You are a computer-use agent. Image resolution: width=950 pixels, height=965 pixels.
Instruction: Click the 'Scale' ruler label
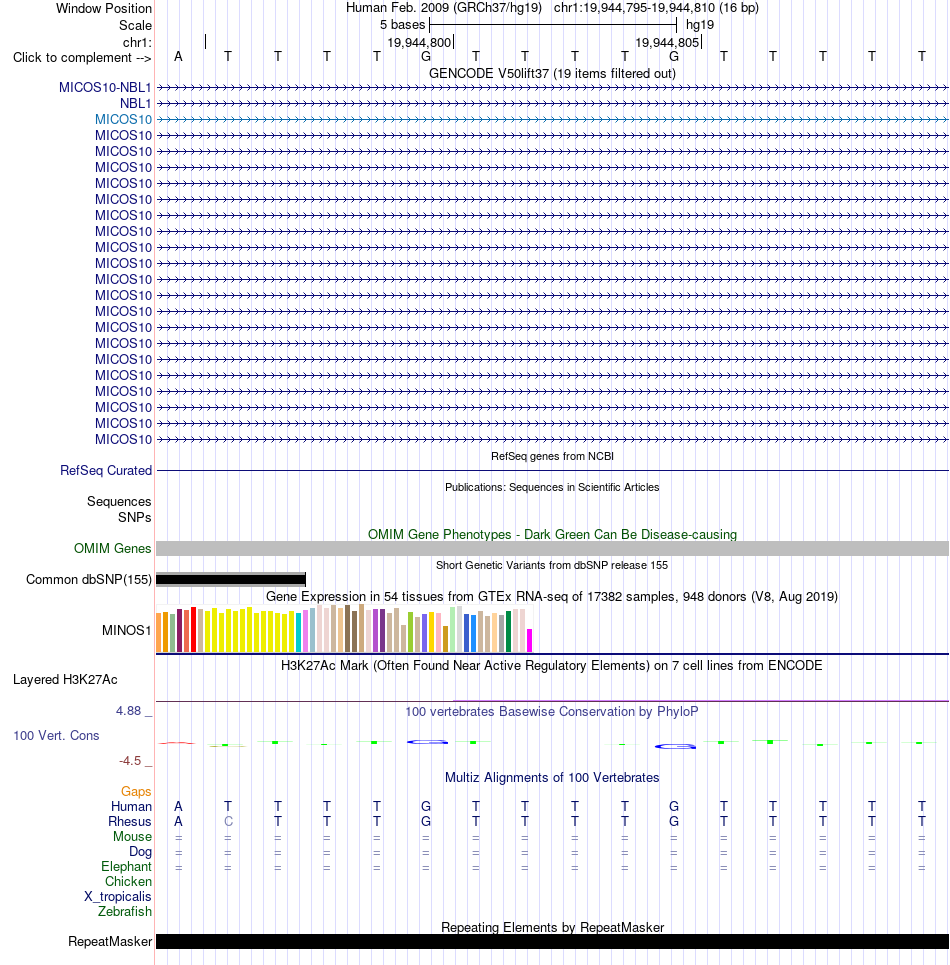pyautogui.click(x=135, y=25)
